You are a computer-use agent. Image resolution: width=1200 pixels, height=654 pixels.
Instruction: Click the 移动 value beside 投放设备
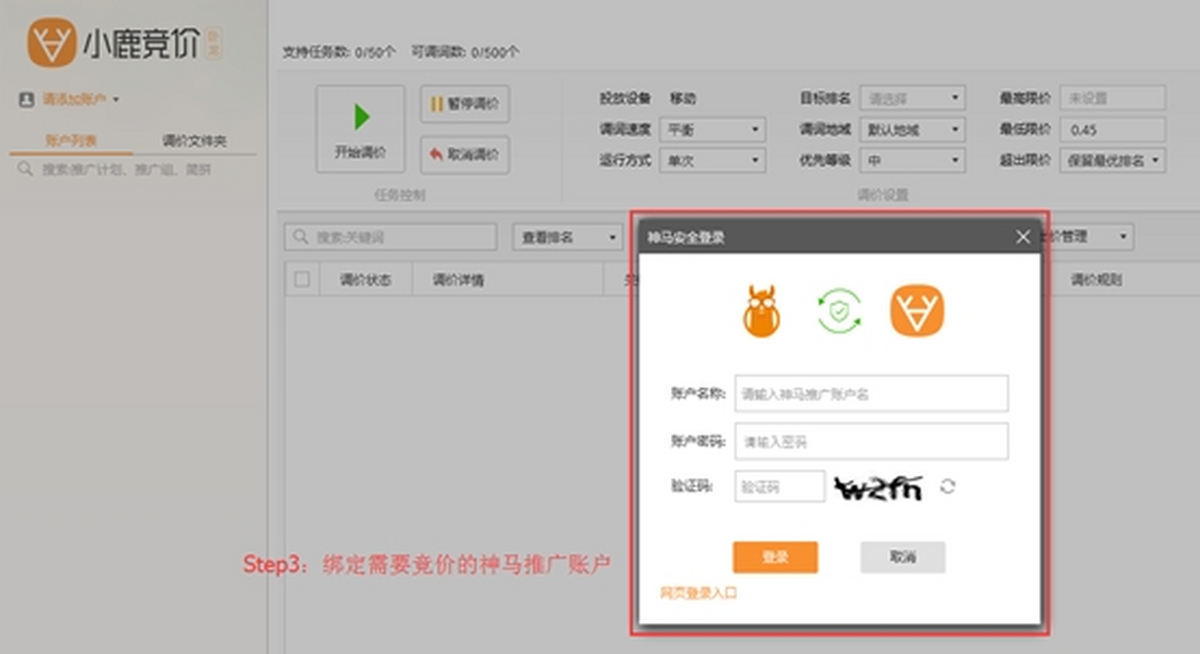click(683, 98)
